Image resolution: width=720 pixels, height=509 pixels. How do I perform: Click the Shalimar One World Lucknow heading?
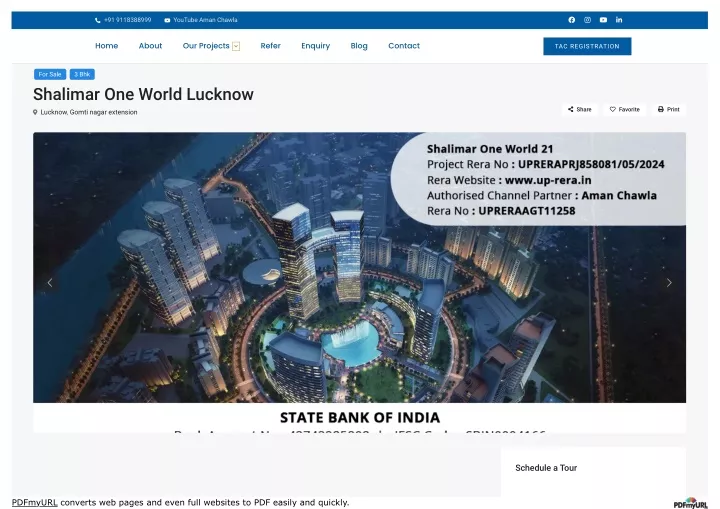pos(143,94)
